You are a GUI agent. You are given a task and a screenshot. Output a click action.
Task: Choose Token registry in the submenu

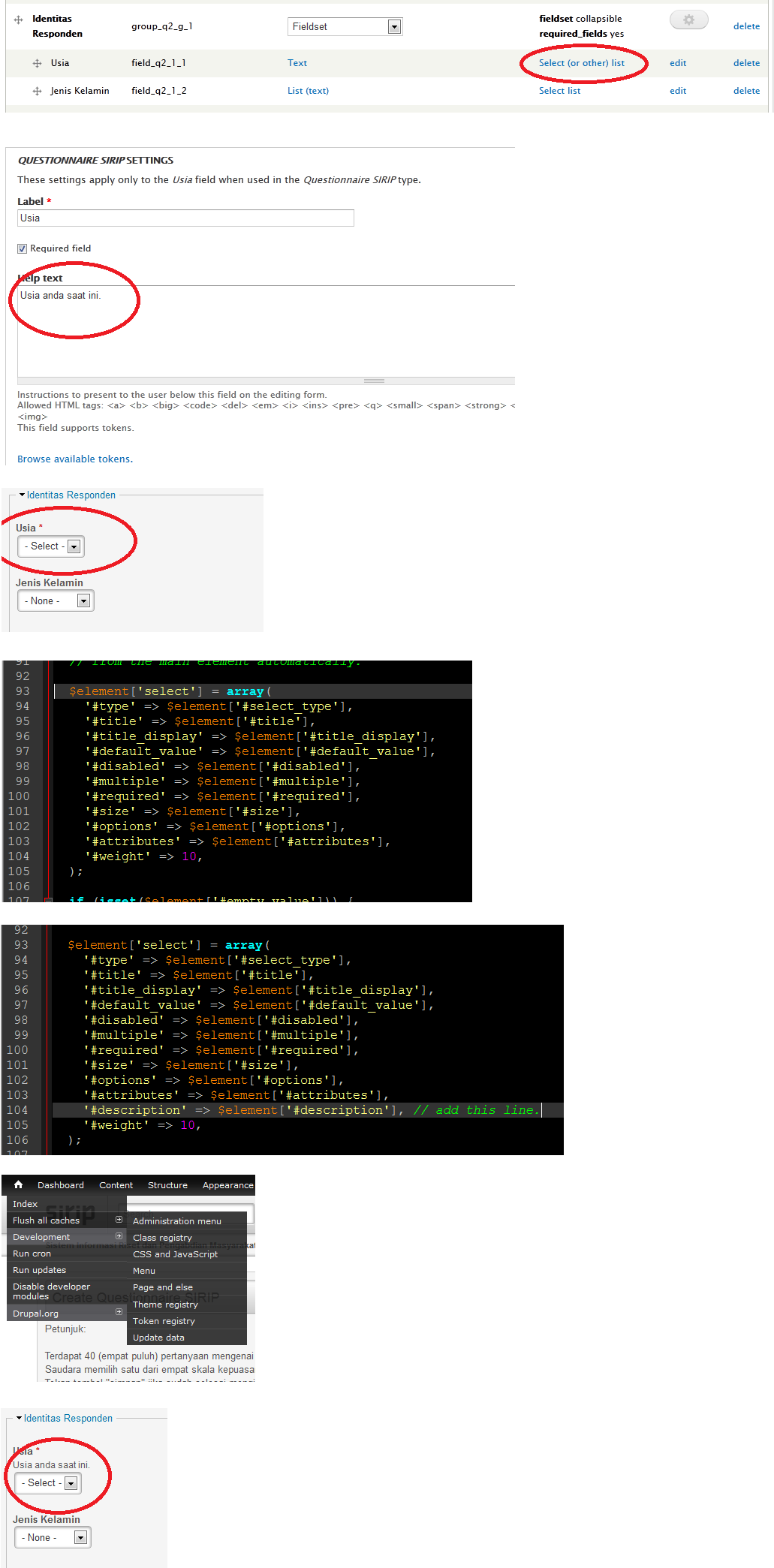pyautogui.click(x=164, y=1321)
